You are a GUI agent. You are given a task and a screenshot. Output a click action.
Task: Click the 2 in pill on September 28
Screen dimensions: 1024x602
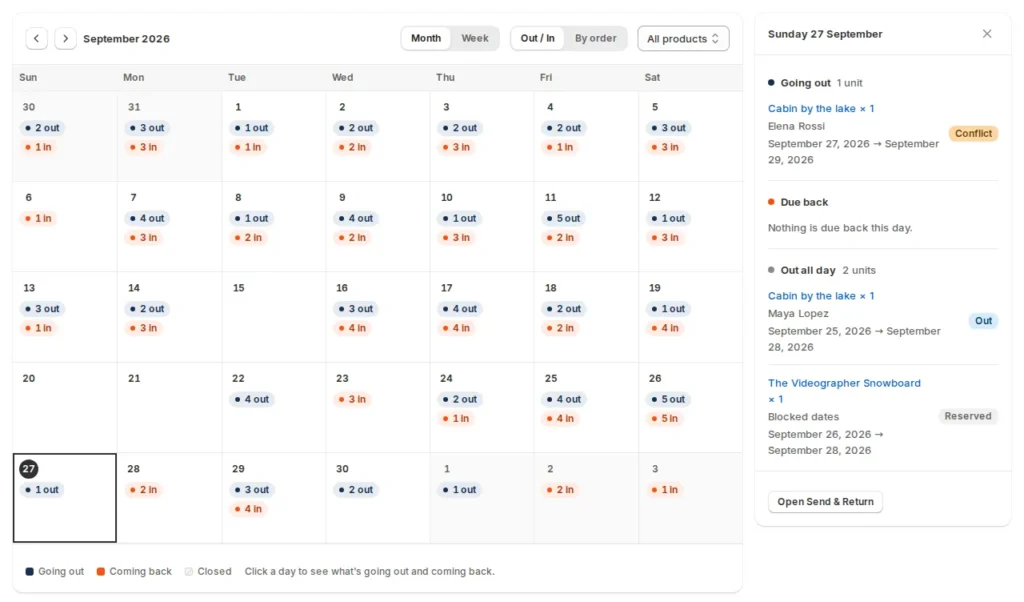point(144,490)
